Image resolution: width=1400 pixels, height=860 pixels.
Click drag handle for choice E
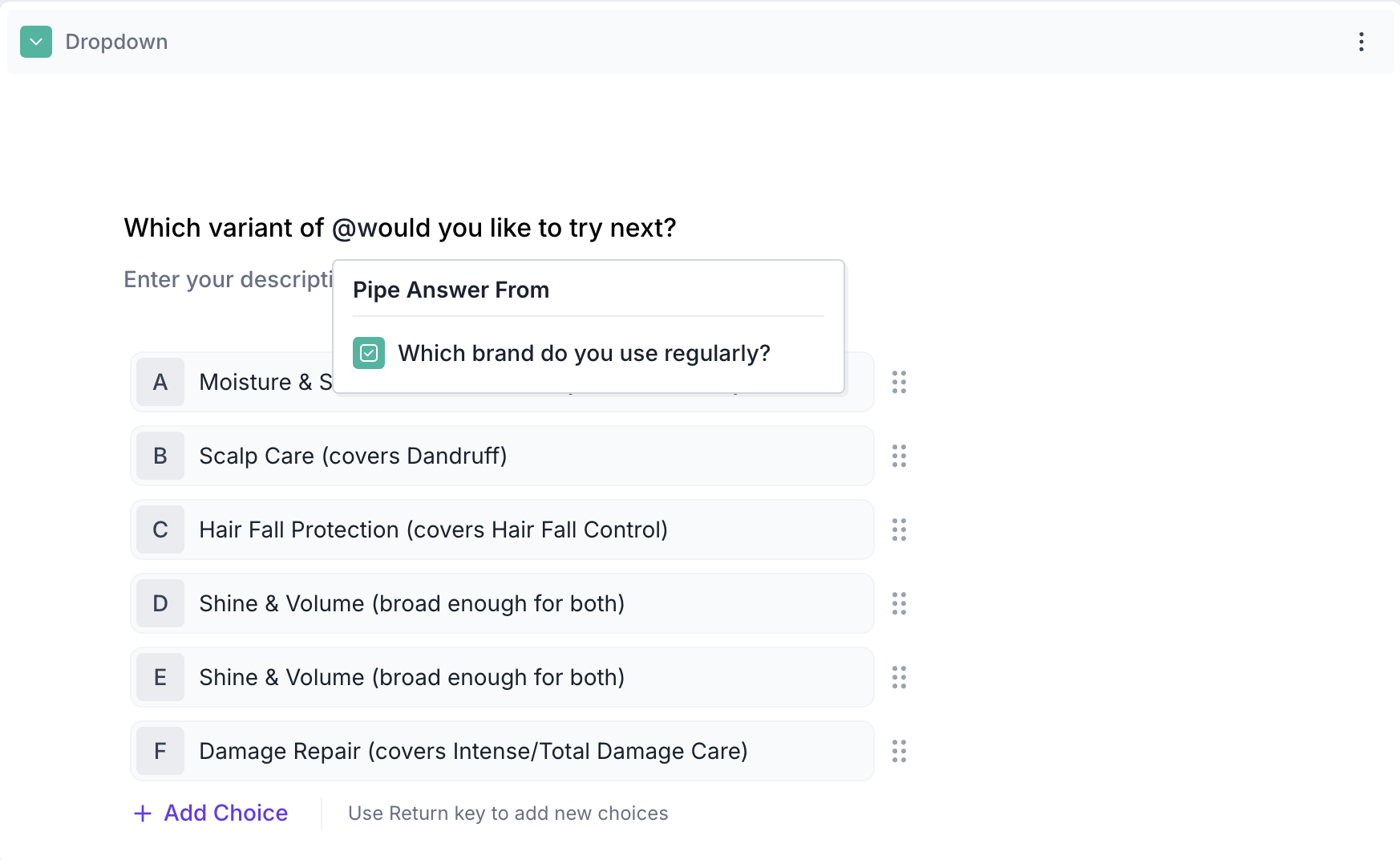coord(899,678)
